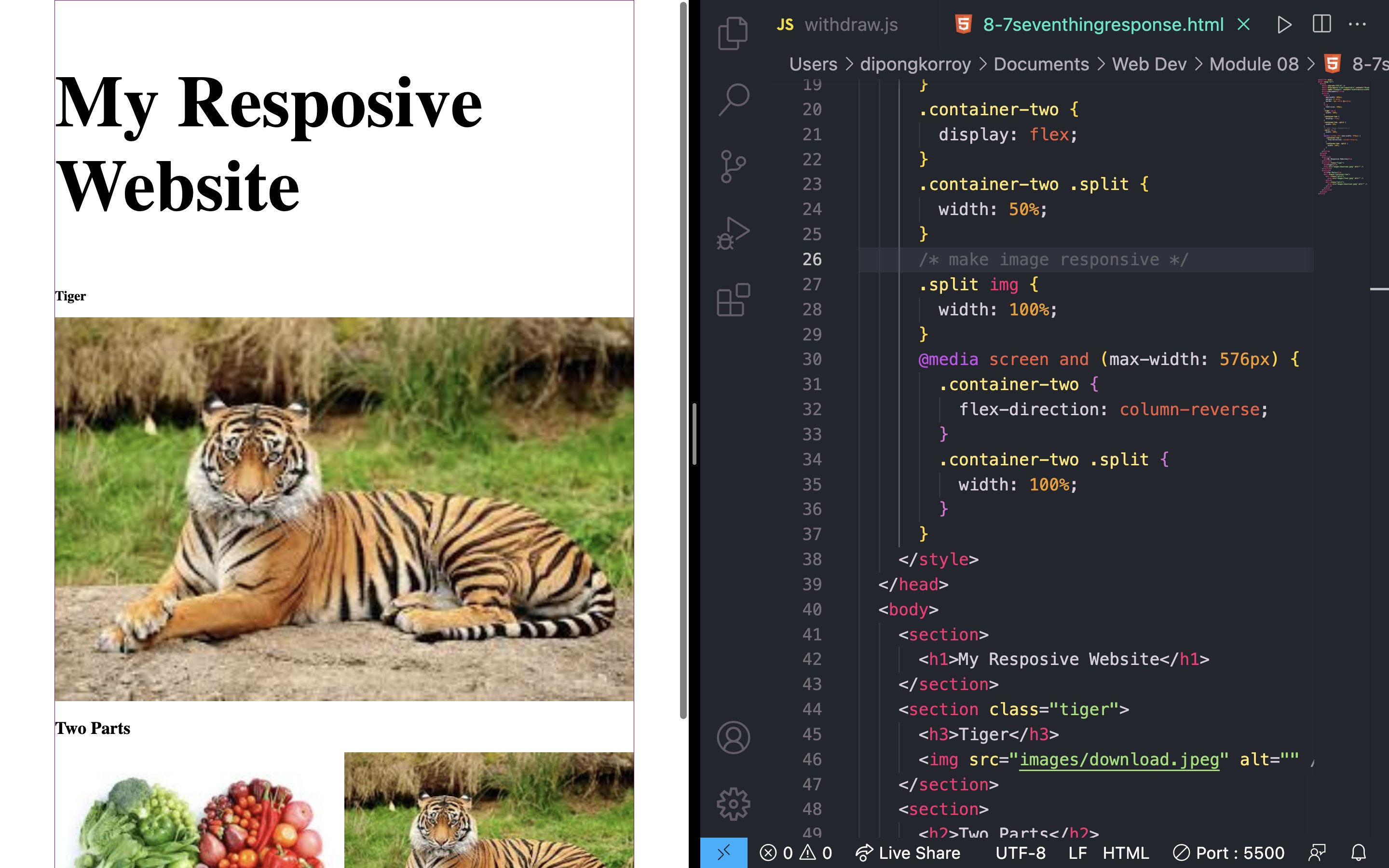Open the Source Control view
Viewport: 1389px width, 868px height.
(x=733, y=166)
